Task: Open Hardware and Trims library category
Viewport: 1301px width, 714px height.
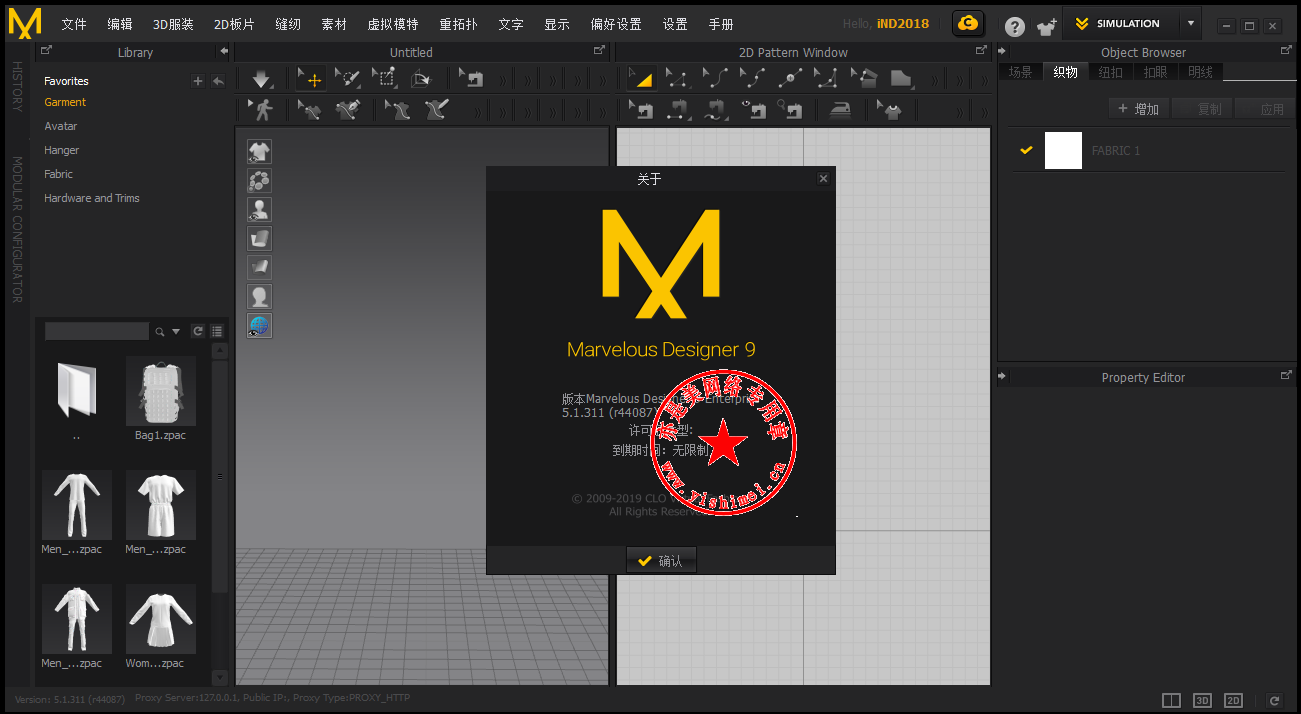Action: point(92,198)
